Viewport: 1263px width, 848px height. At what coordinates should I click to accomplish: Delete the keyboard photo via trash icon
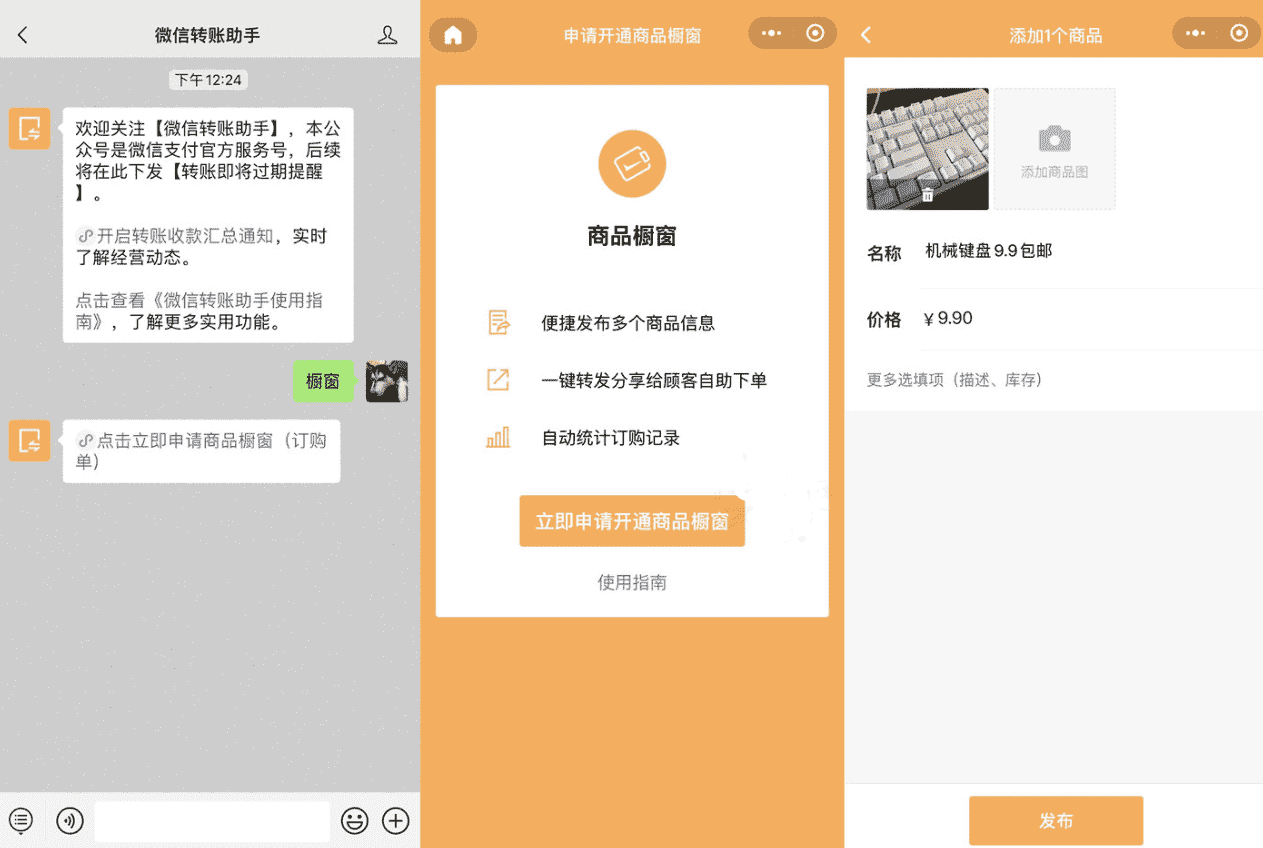pyautogui.click(x=927, y=195)
